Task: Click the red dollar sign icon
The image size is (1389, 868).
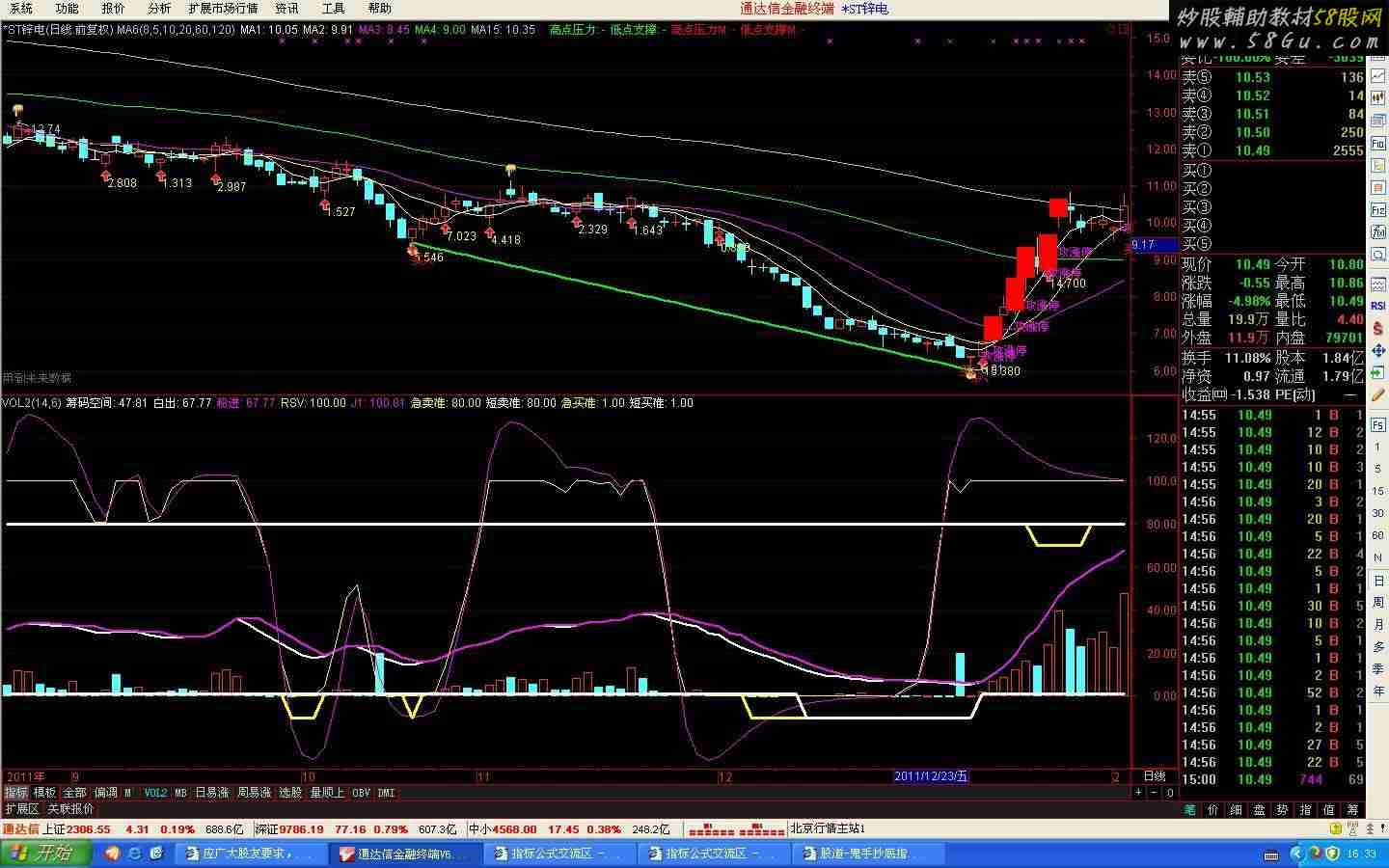Action: (1378, 328)
